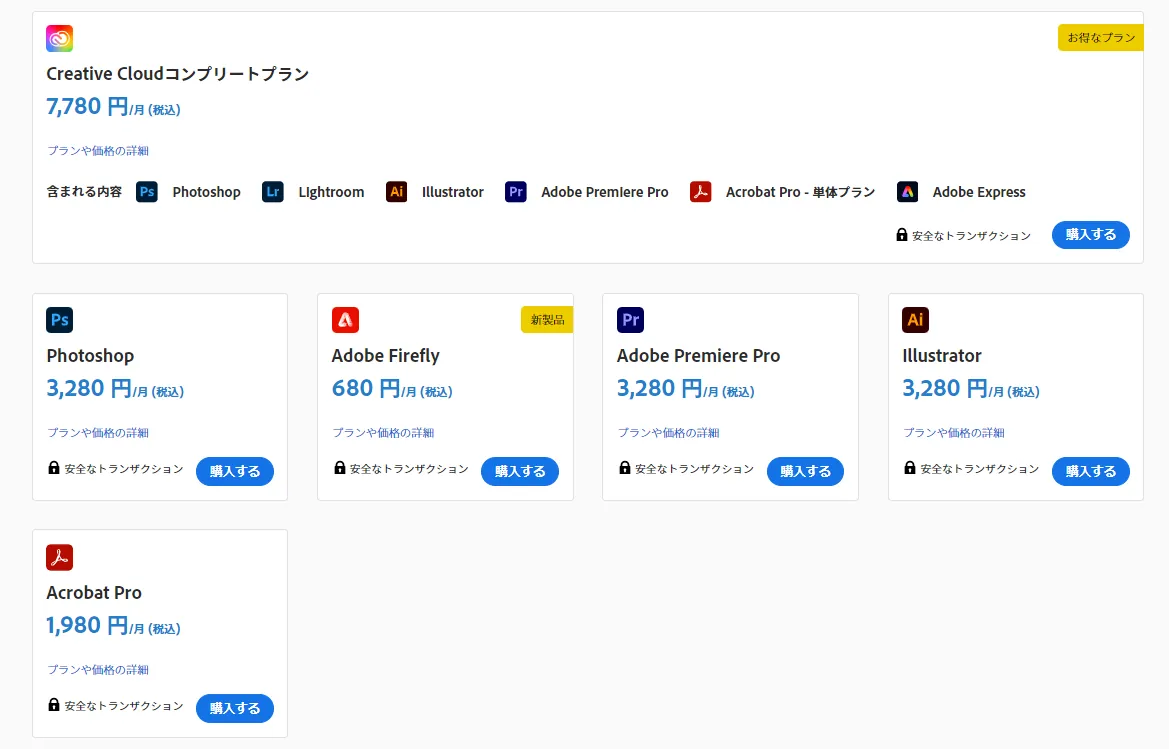Screen dimensions: 1169x749
Task: Click Photoshop label in included contents row
Action: [x=207, y=192]
